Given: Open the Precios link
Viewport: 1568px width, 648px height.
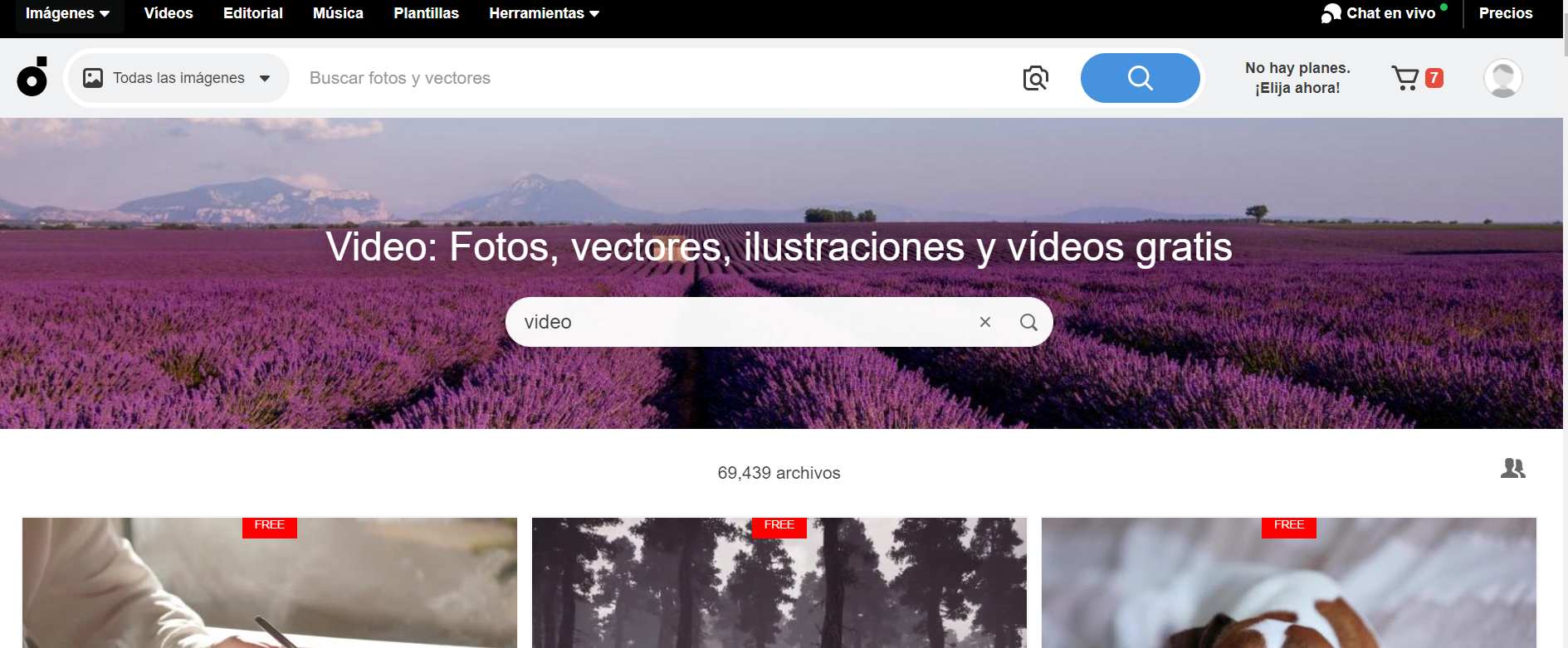Looking at the screenshot, I should [x=1505, y=13].
